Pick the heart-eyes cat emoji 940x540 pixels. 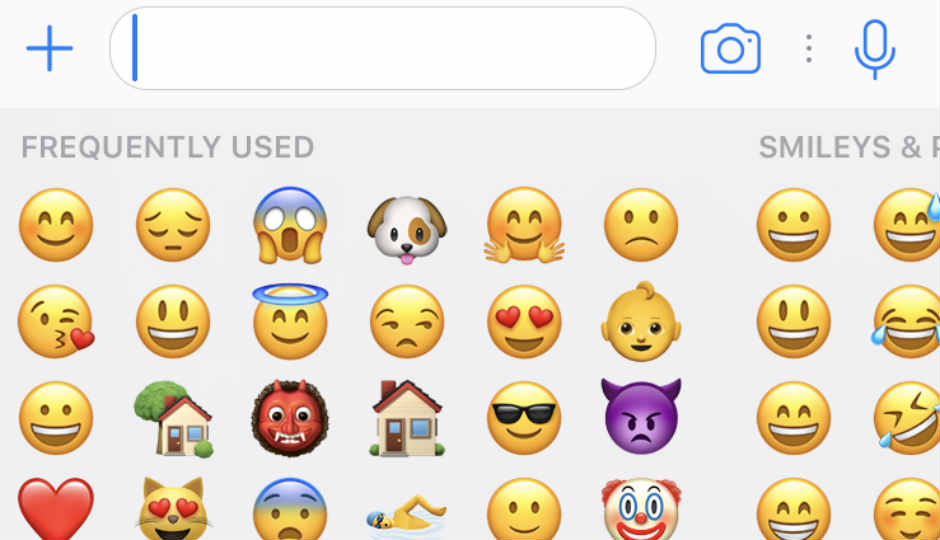(x=173, y=509)
